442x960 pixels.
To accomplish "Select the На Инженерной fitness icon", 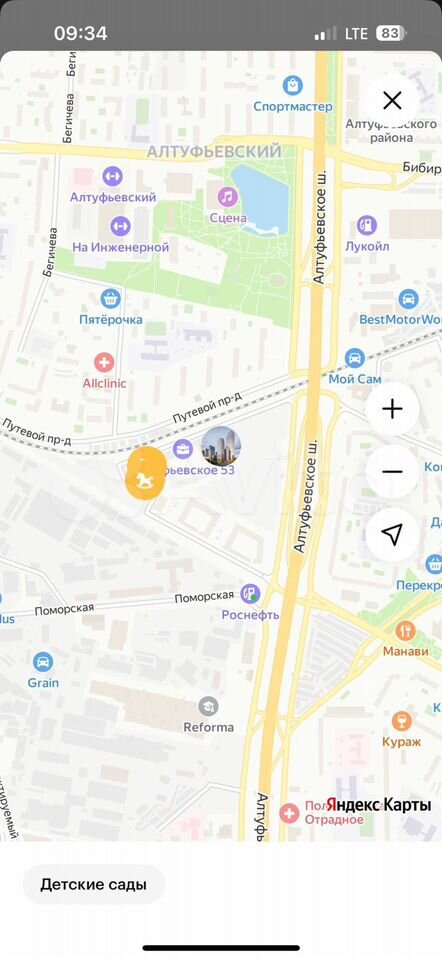I will [120, 227].
